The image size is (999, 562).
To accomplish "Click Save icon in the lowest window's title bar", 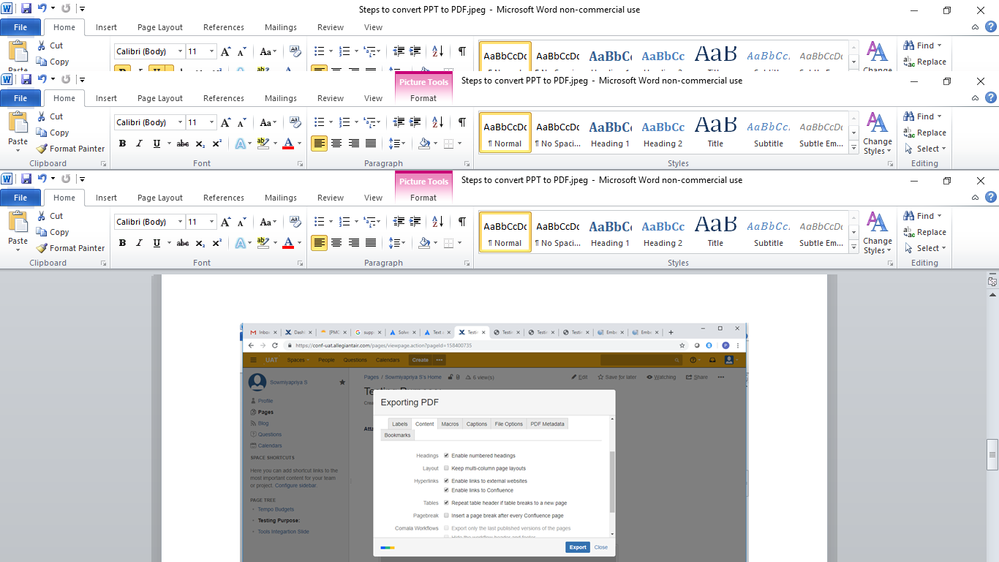I will 26,179.
